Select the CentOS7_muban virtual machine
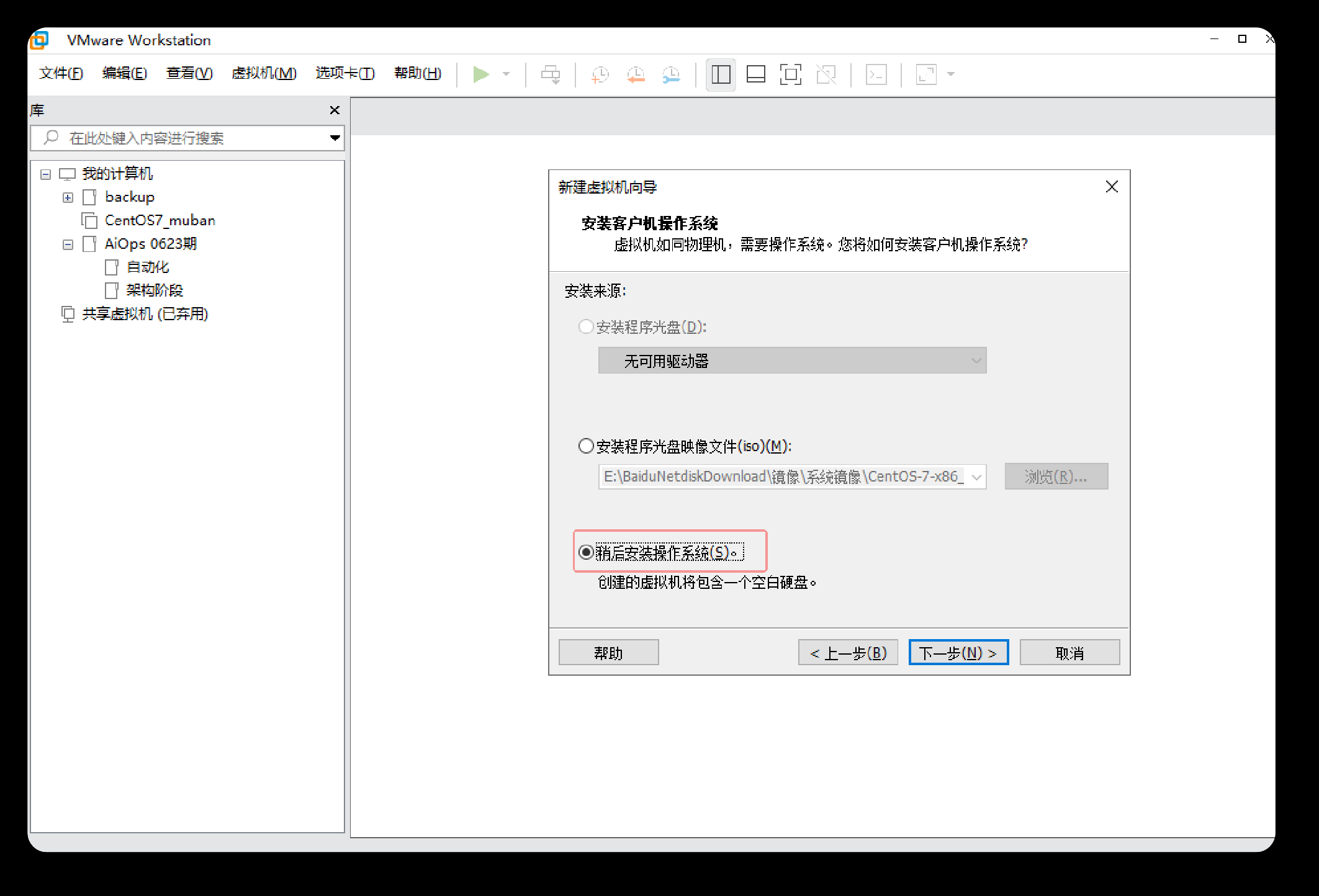The image size is (1319, 896). (160, 220)
